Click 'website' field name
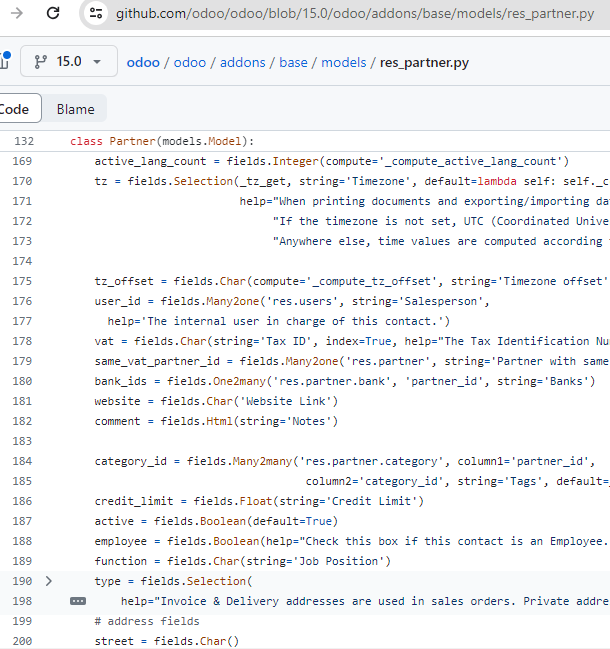Image resolution: width=610 pixels, height=649 pixels. [118, 401]
